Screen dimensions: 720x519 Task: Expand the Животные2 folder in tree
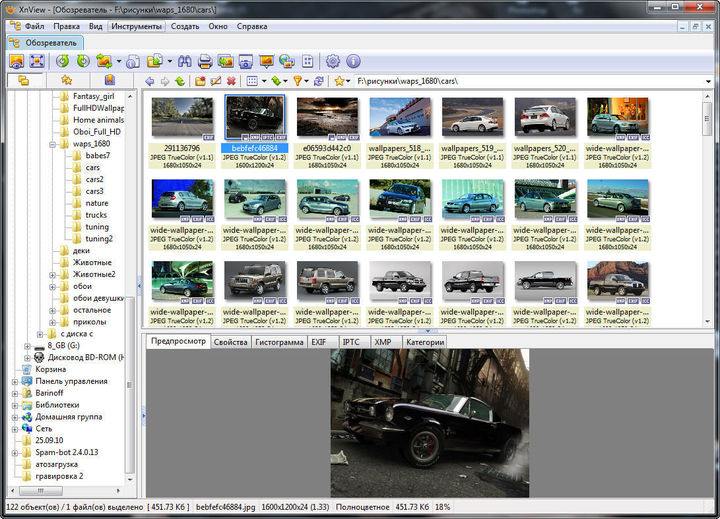[x=52, y=274]
